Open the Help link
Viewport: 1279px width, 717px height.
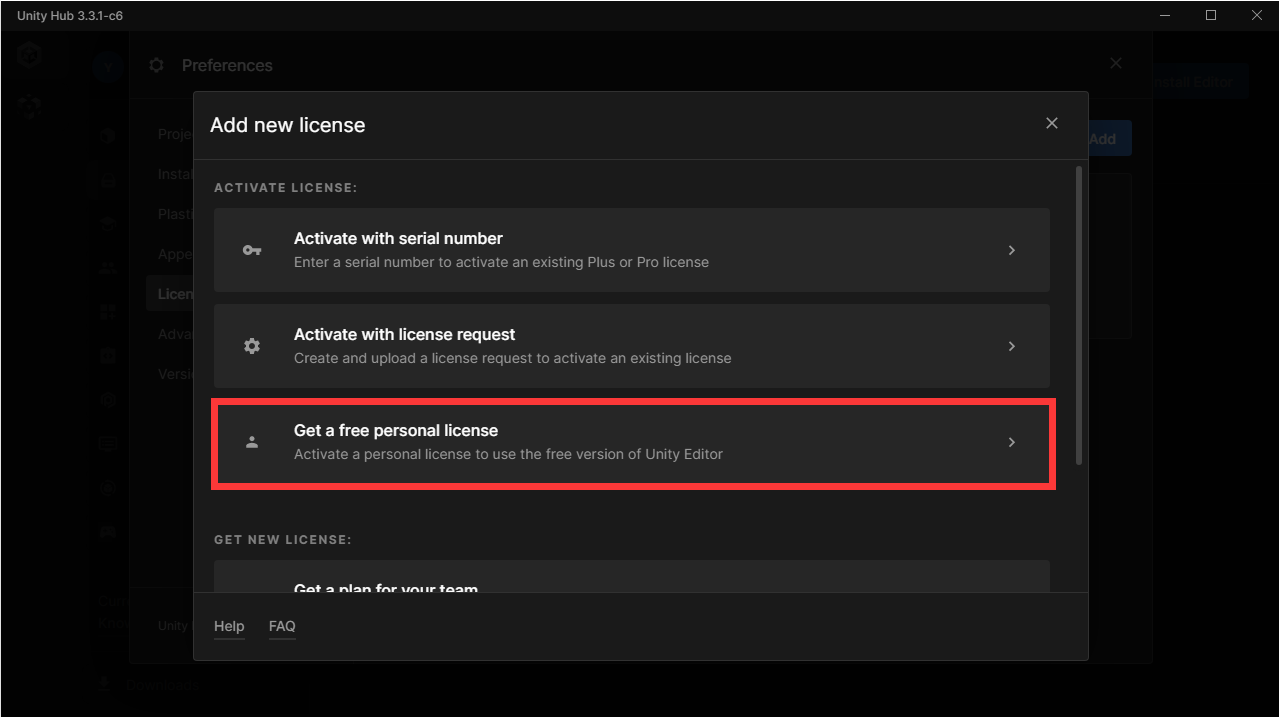pyautogui.click(x=229, y=626)
